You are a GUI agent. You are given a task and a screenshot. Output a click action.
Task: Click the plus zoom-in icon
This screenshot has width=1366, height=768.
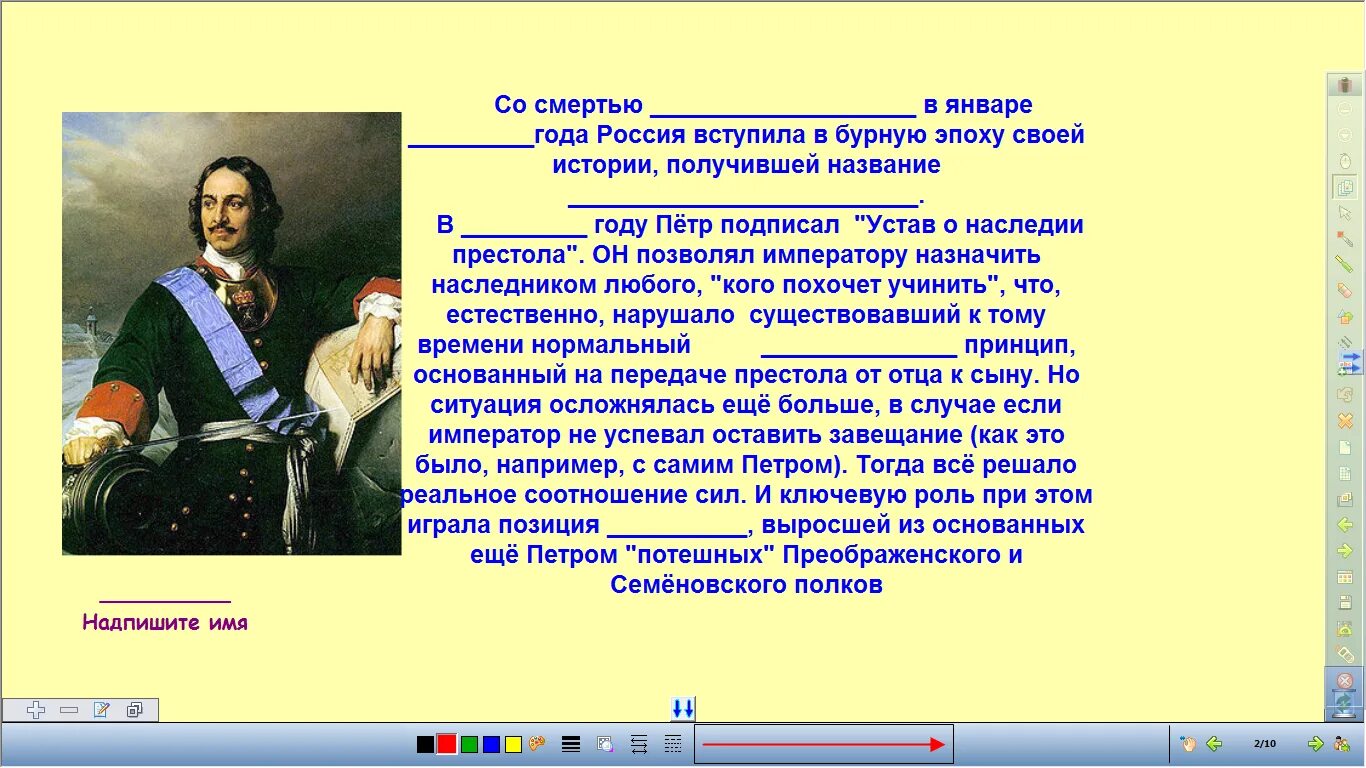(36, 710)
